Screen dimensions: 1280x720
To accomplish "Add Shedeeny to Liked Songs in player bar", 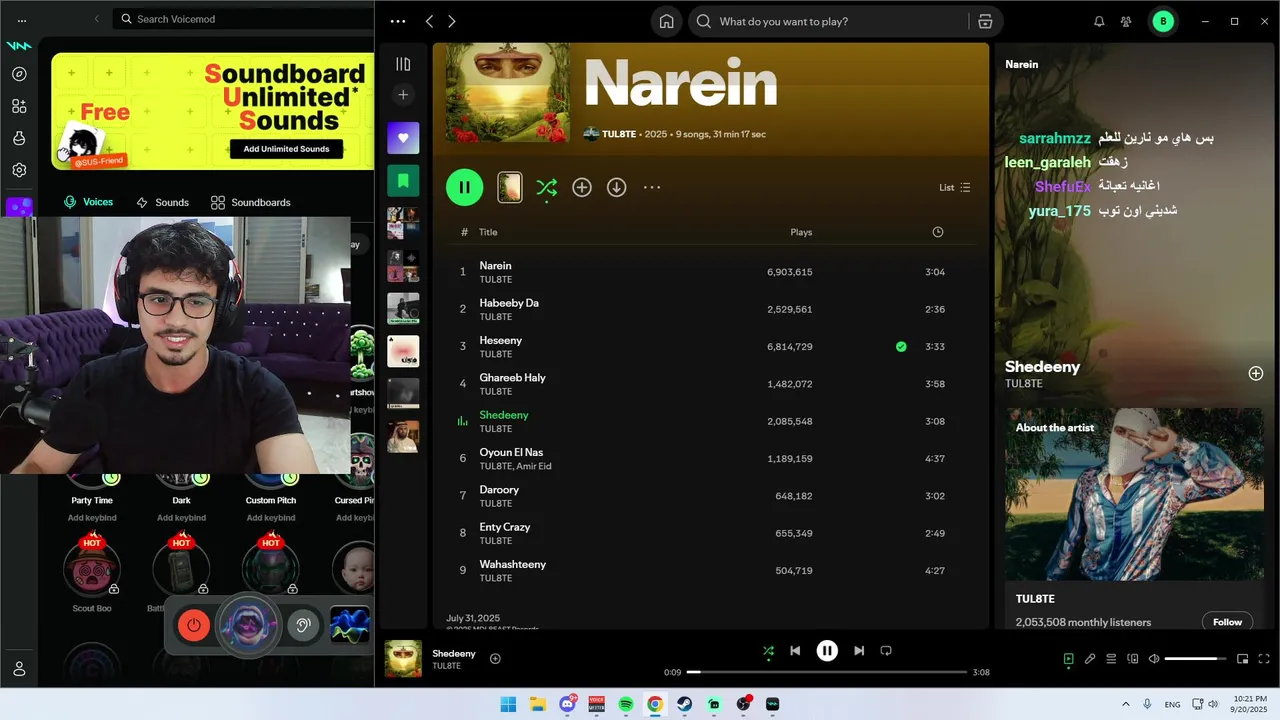I will (x=495, y=659).
